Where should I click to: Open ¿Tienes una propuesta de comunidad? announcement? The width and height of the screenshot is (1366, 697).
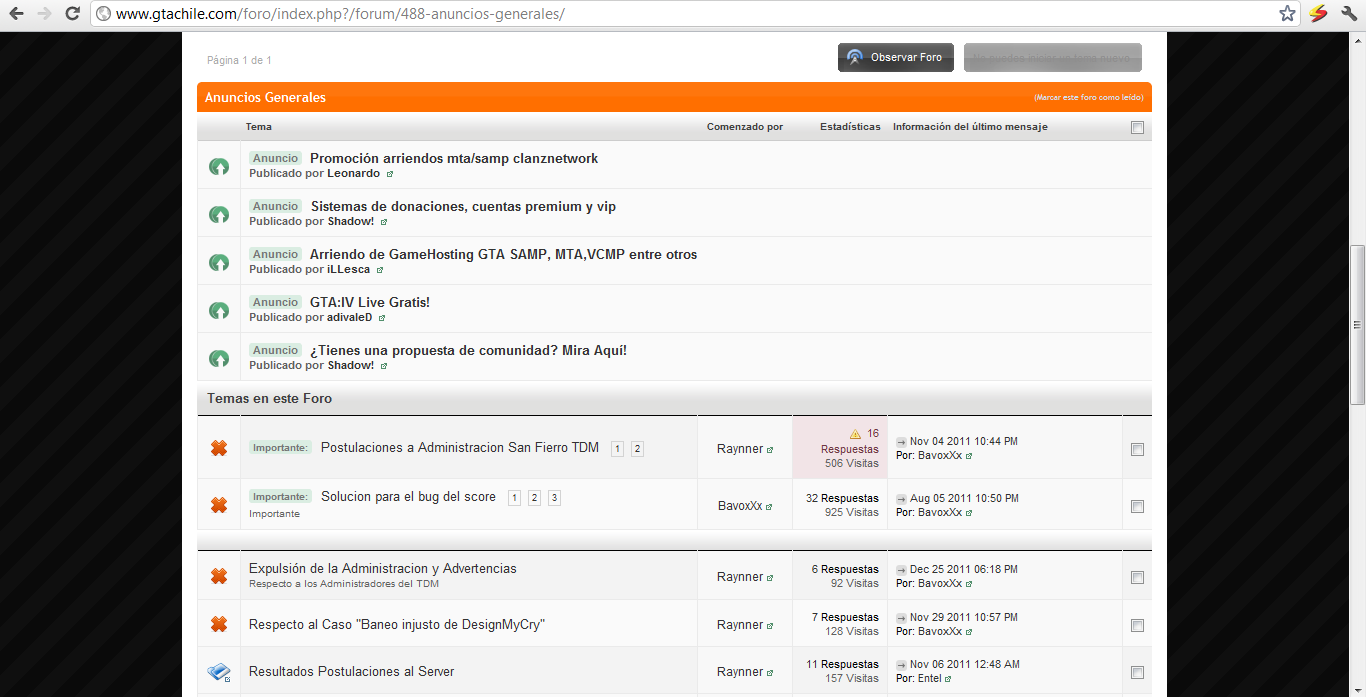click(468, 350)
